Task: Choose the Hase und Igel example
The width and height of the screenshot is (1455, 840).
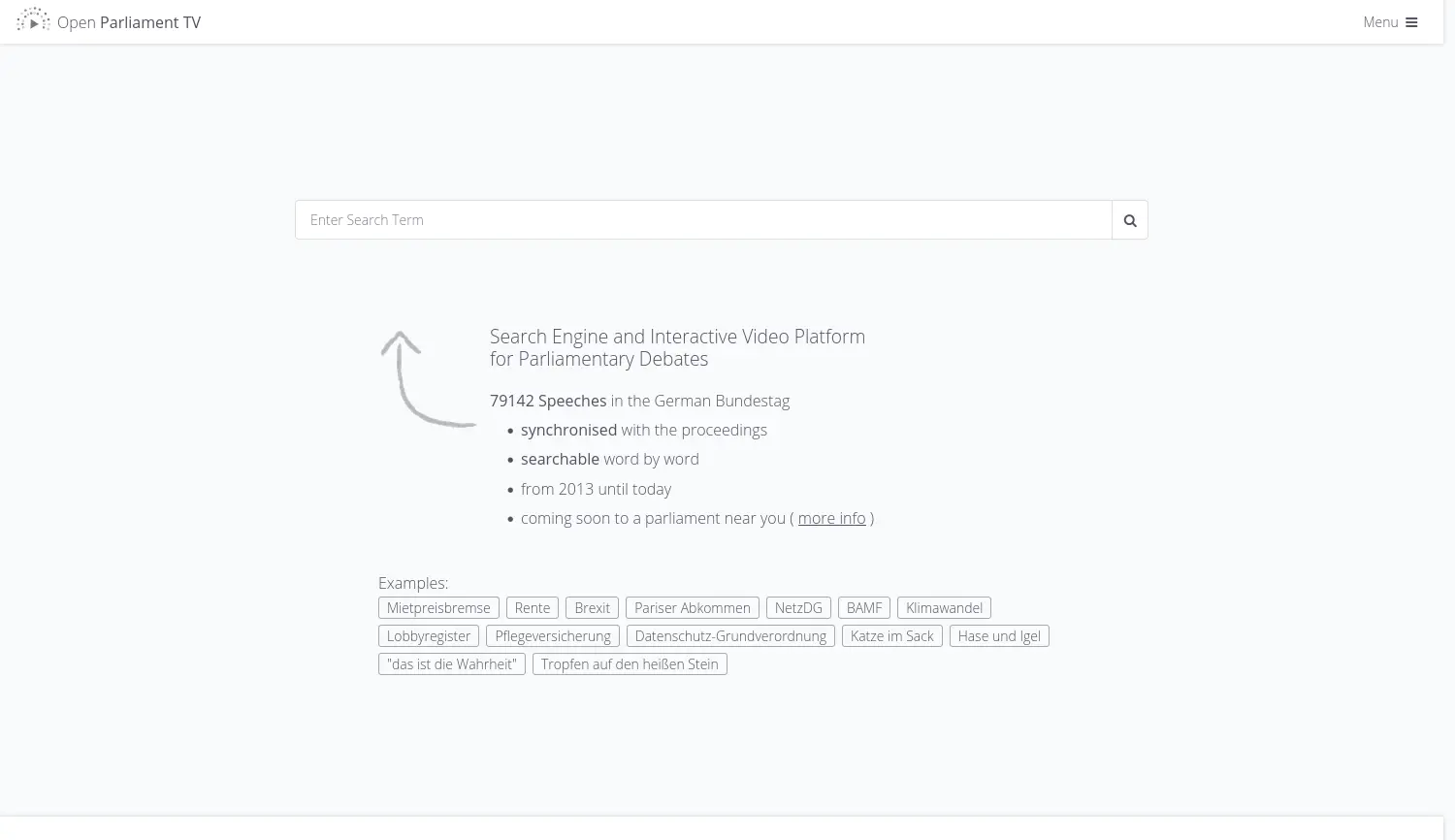Action: (999, 636)
